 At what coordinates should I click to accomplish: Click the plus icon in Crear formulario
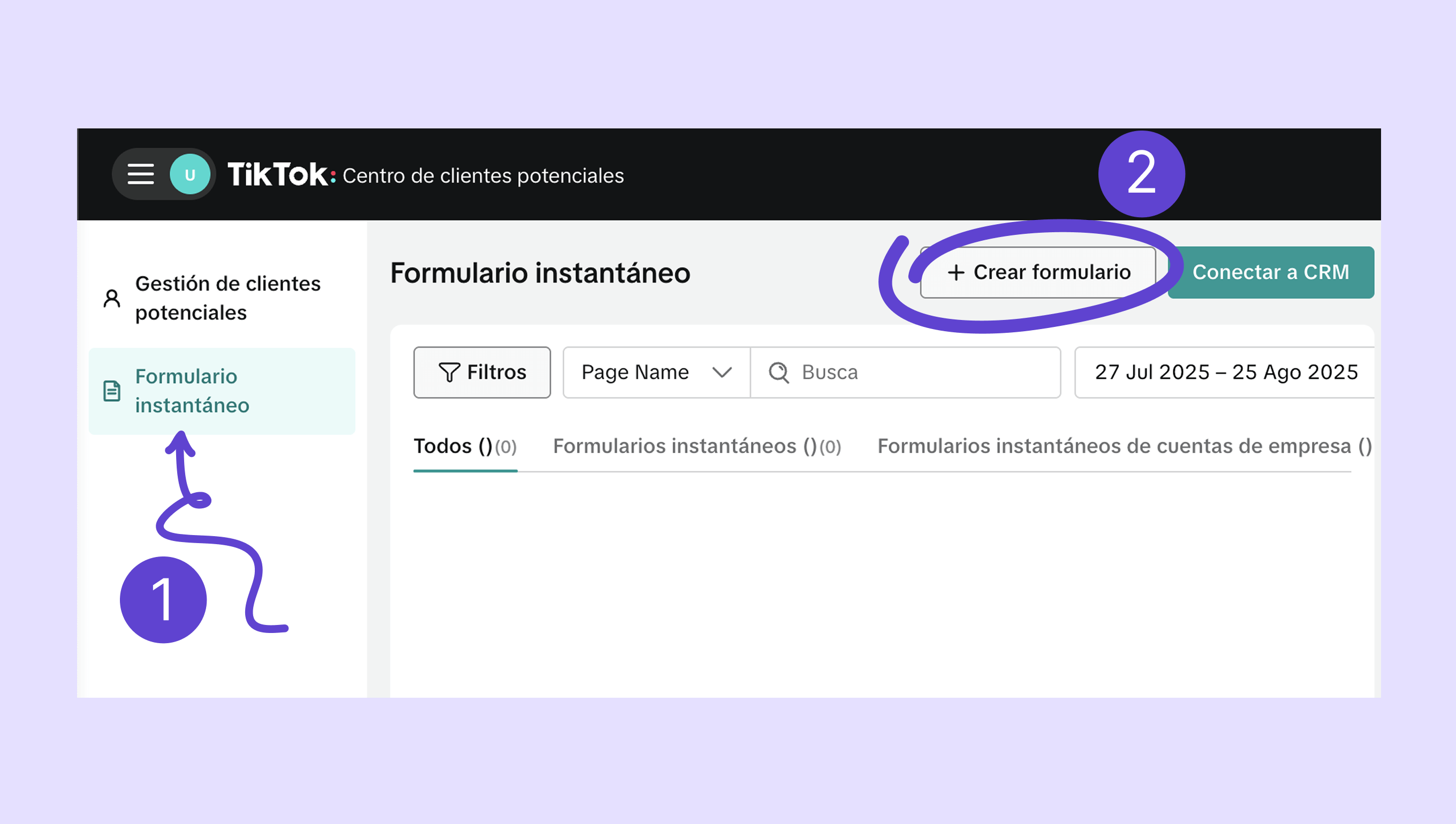[x=956, y=273]
